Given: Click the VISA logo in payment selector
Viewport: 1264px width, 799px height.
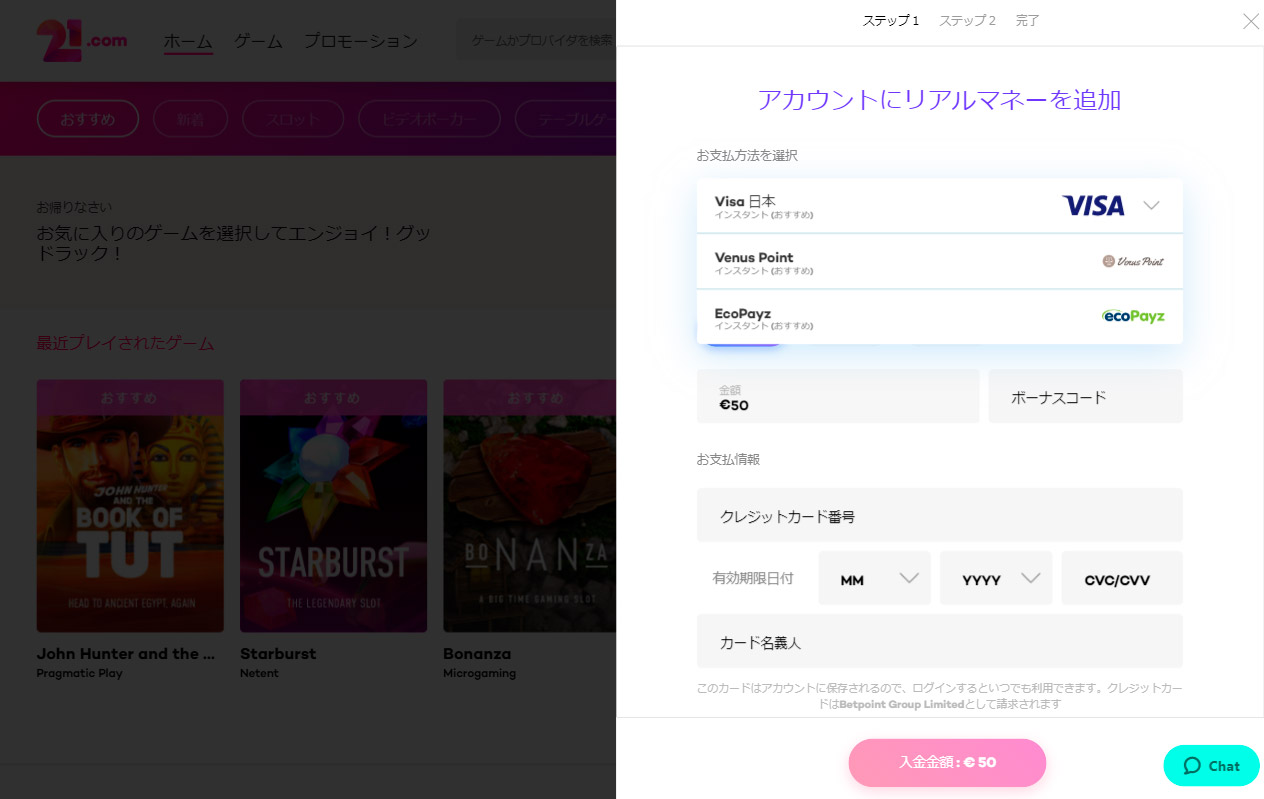Looking at the screenshot, I should click(x=1093, y=206).
